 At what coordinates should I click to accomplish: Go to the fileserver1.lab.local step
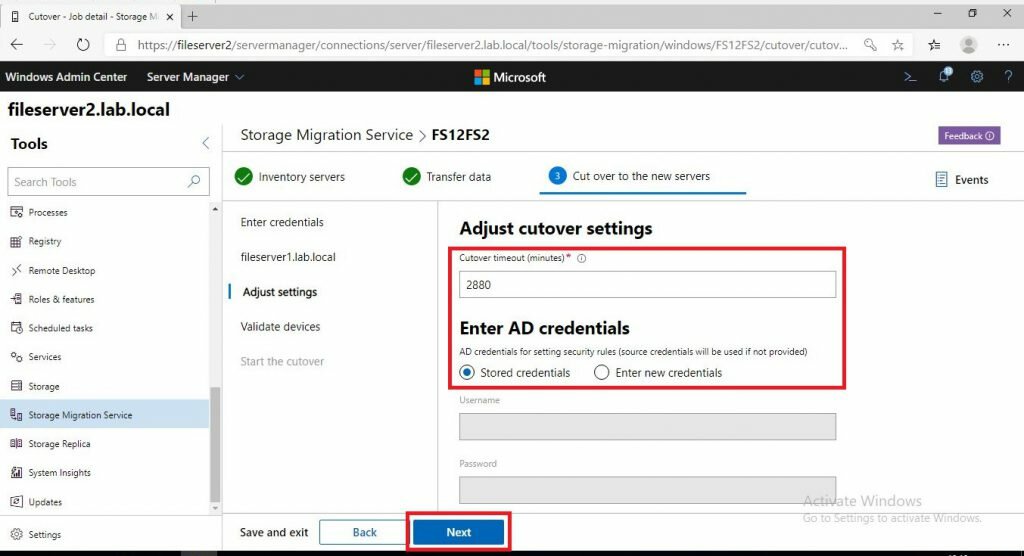[288, 257]
